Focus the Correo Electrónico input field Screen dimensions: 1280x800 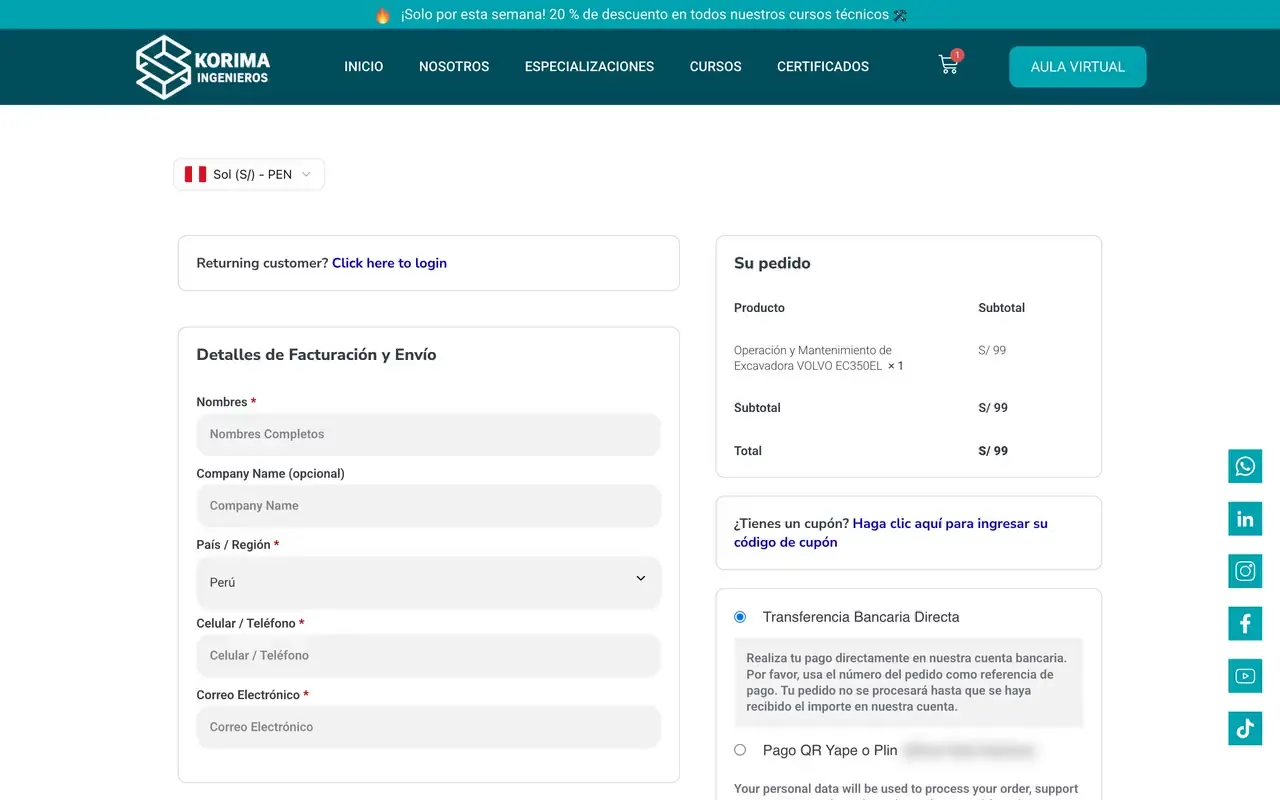click(x=429, y=727)
